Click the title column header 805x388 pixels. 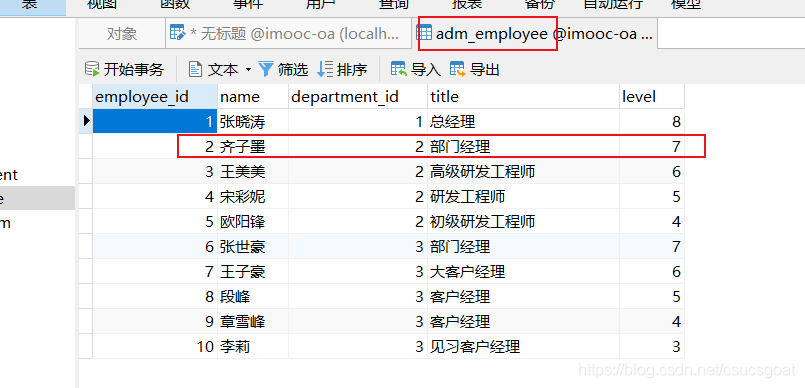pyautogui.click(x=523, y=96)
